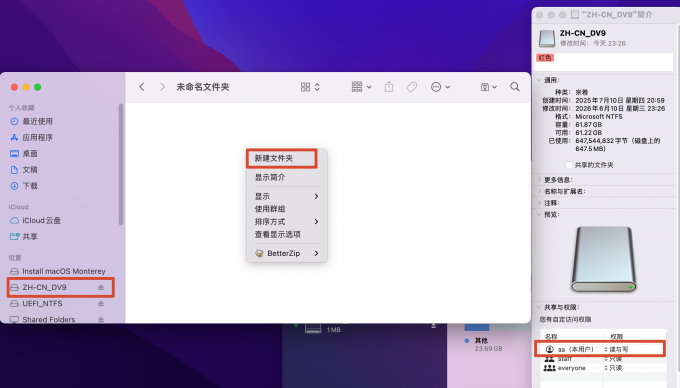The image size is (680, 388).
Task: Select the ZH-CN_DV9 volume in sidebar
Action: [45, 287]
